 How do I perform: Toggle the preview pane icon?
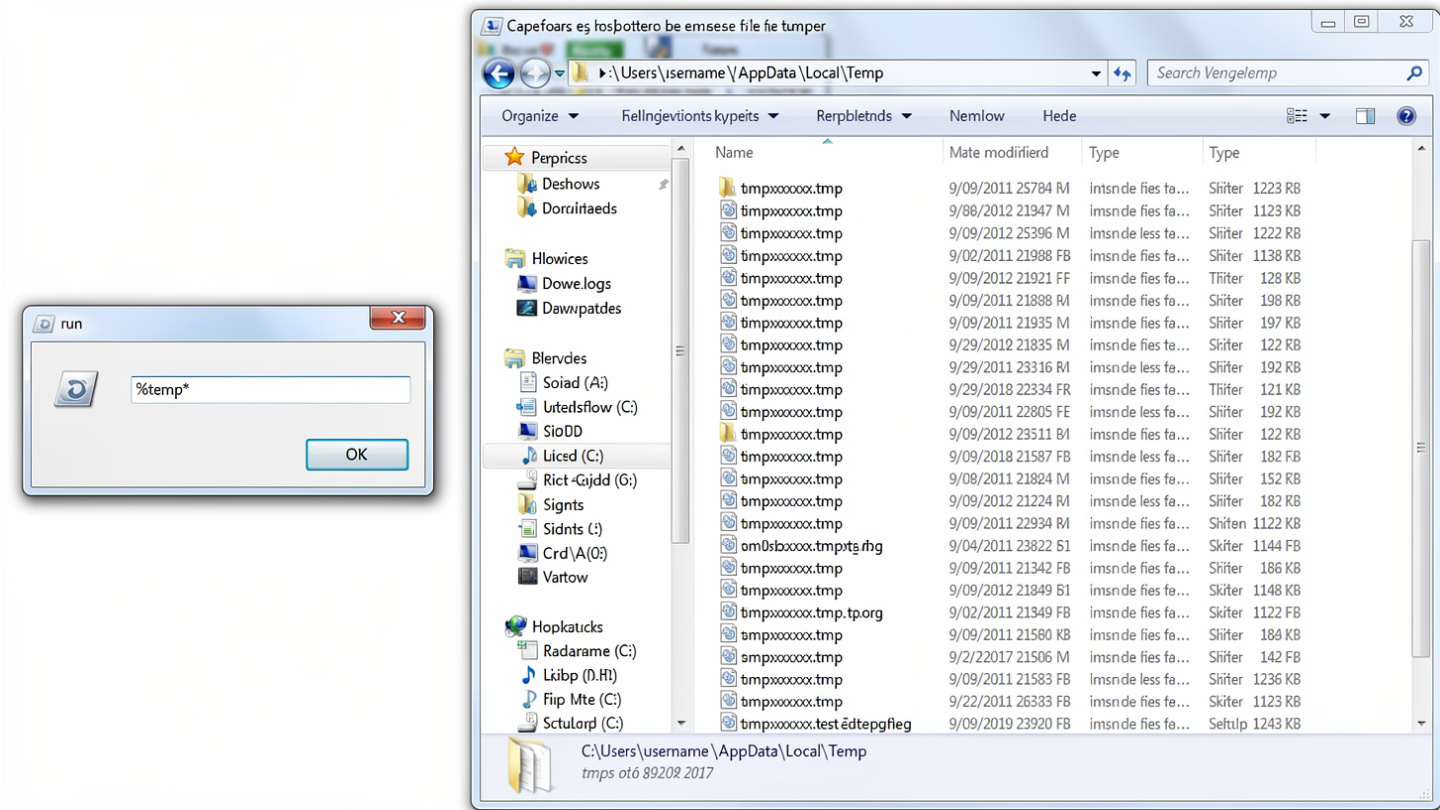1365,116
